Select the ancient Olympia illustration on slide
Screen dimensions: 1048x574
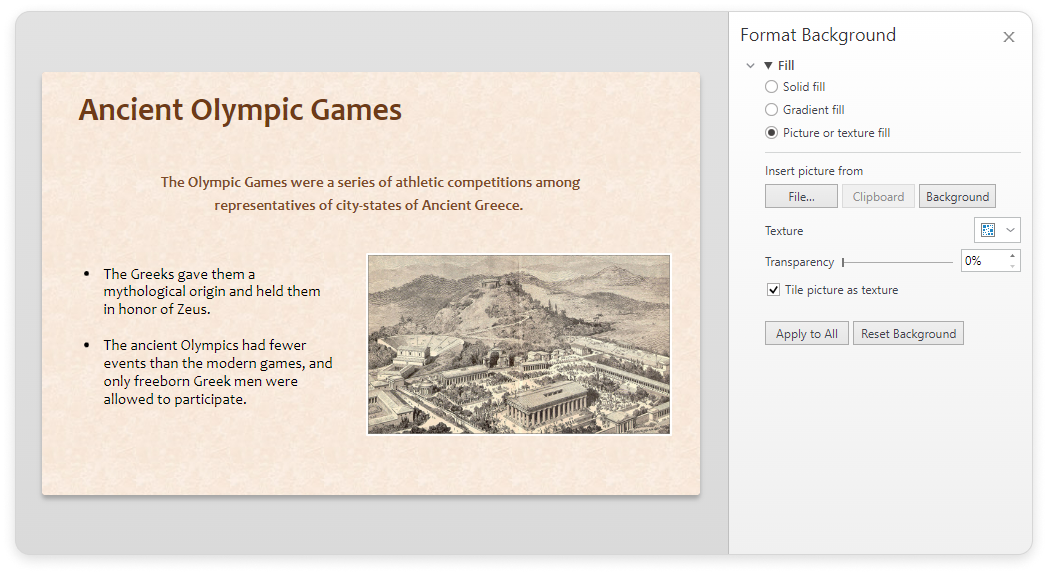point(518,344)
